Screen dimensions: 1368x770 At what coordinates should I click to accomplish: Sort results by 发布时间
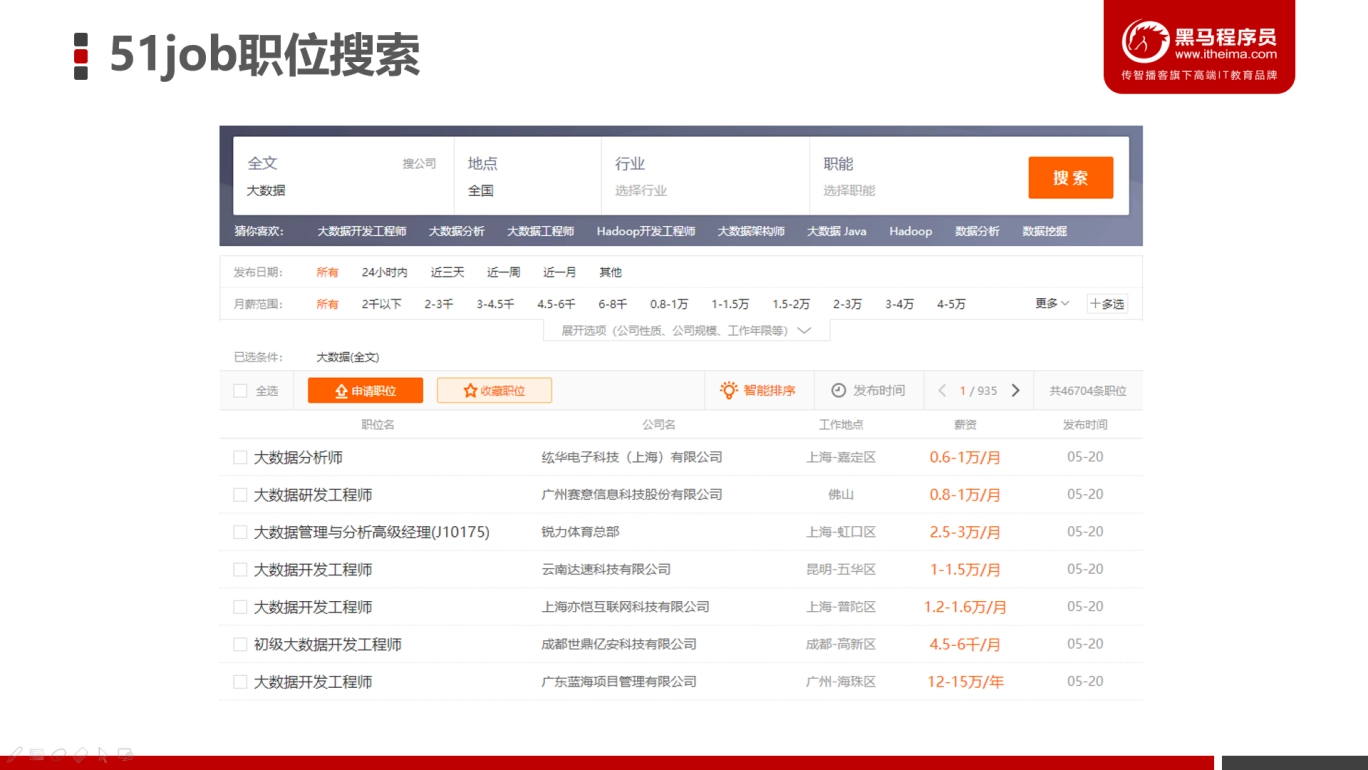[868, 391]
